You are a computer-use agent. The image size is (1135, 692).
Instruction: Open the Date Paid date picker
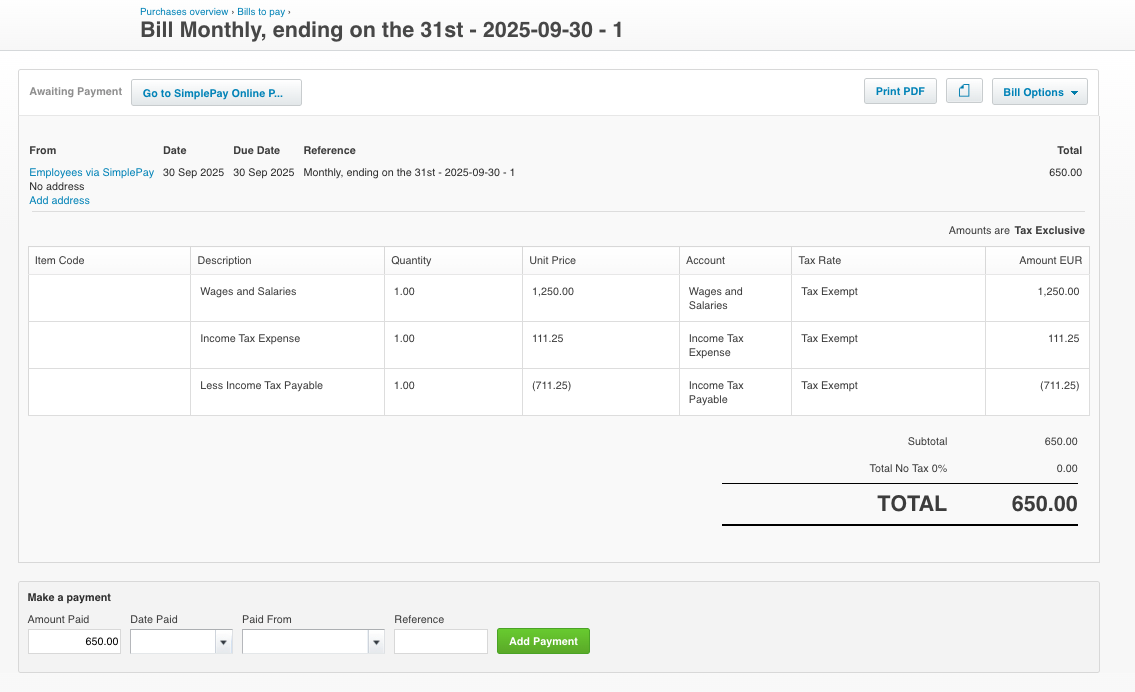pyautogui.click(x=222, y=641)
